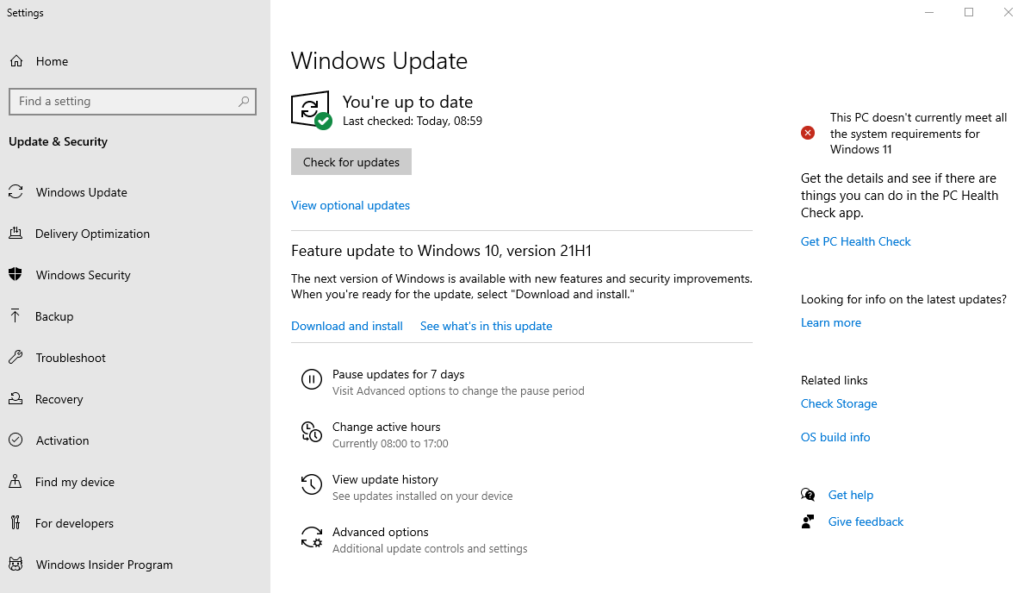Image resolution: width=1024 pixels, height=593 pixels.
Task: Click 'Last checked: Today, 08:59' text
Action: (412, 121)
